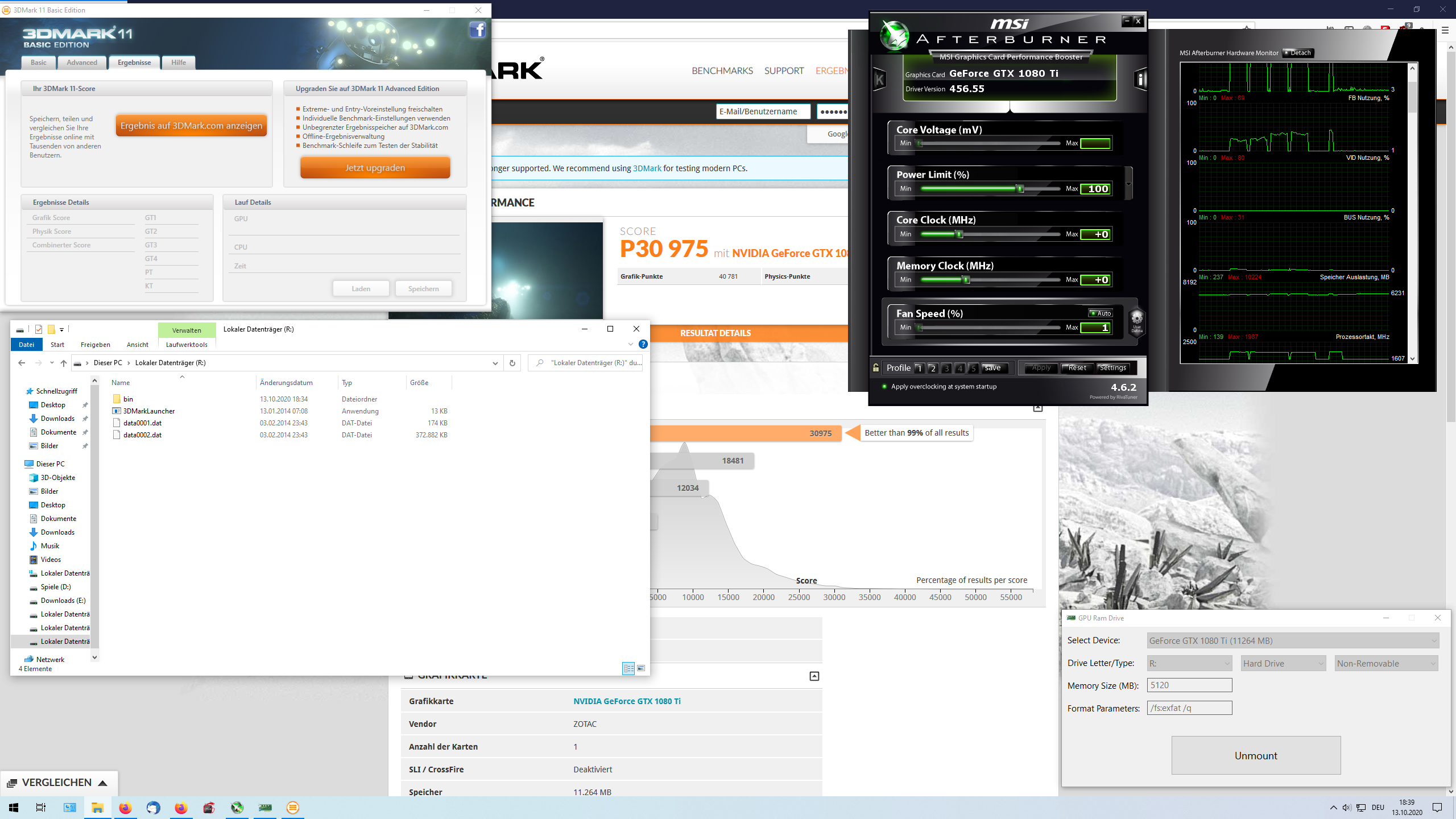Switch to the Advanced tab in 3DMark 11
The height and width of the screenshot is (819, 1456).
click(82, 63)
